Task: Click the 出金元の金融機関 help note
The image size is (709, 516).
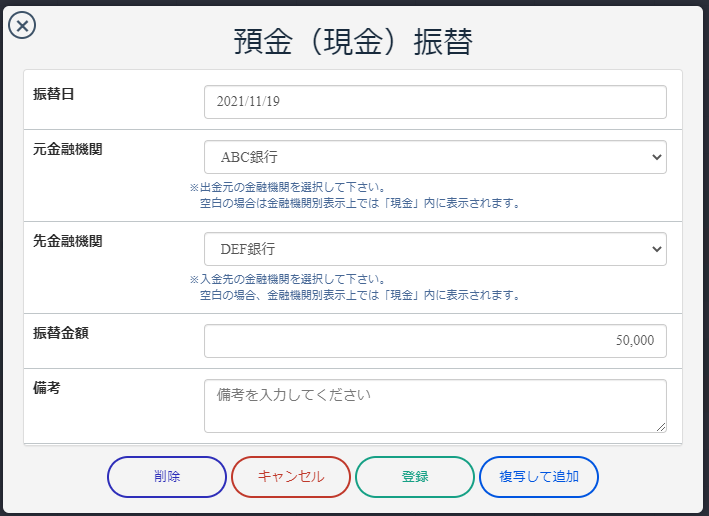Action: pyautogui.click(x=355, y=195)
